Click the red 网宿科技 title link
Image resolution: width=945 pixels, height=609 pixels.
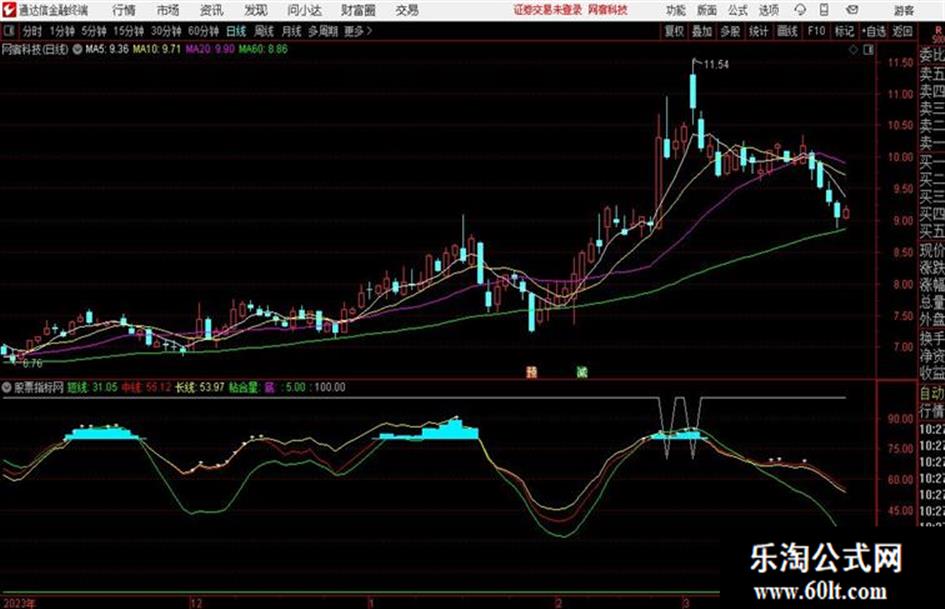pos(608,10)
